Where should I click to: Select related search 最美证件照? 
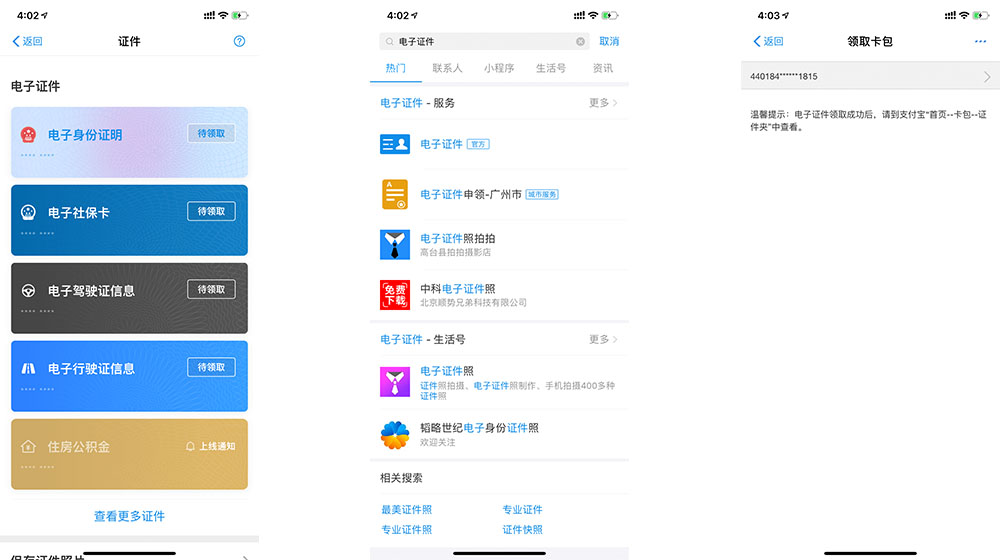pos(406,510)
